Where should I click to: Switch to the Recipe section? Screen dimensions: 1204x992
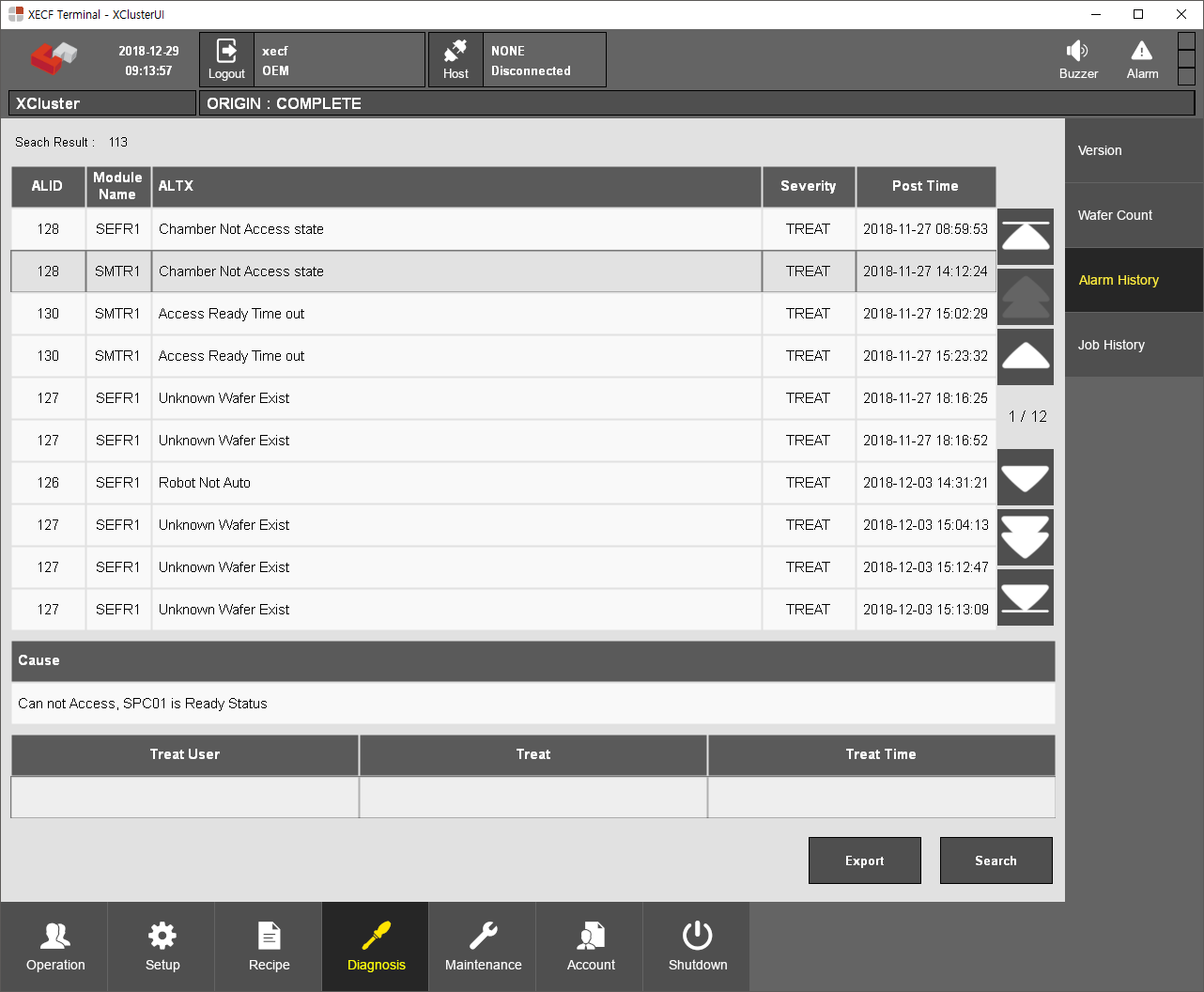[x=270, y=947]
